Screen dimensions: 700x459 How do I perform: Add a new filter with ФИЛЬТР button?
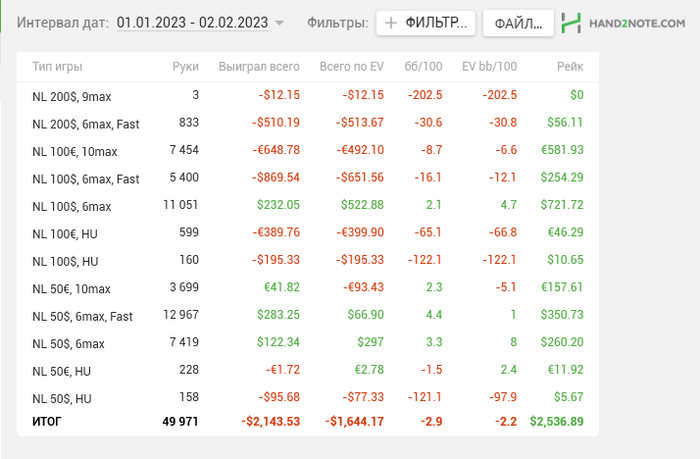pyautogui.click(x=426, y=23)
